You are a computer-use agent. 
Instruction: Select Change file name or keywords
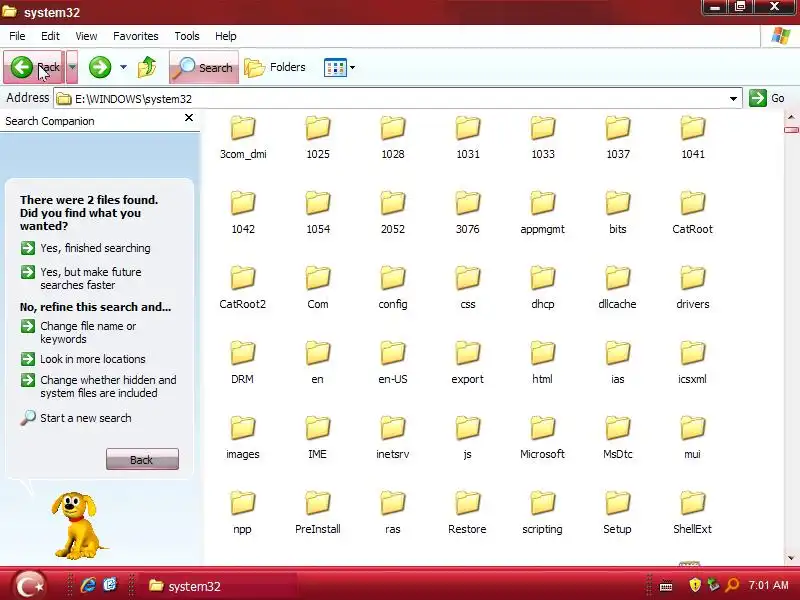coord(78,332)
